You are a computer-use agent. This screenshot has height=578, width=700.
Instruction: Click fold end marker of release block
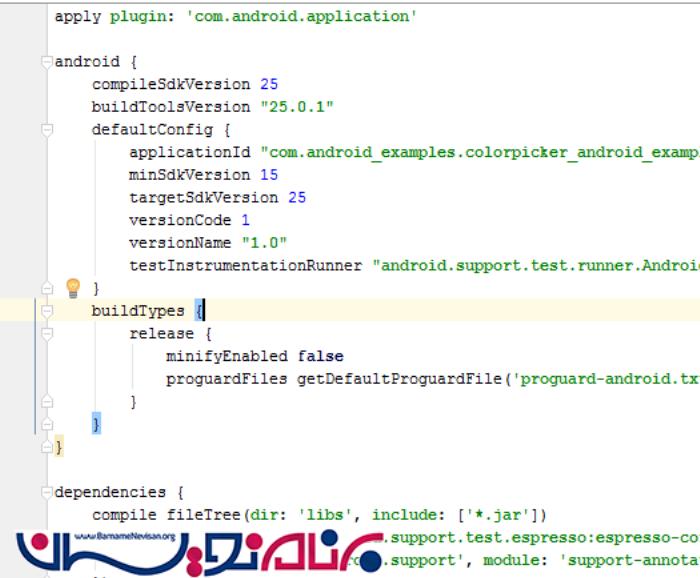coord(46,402)
